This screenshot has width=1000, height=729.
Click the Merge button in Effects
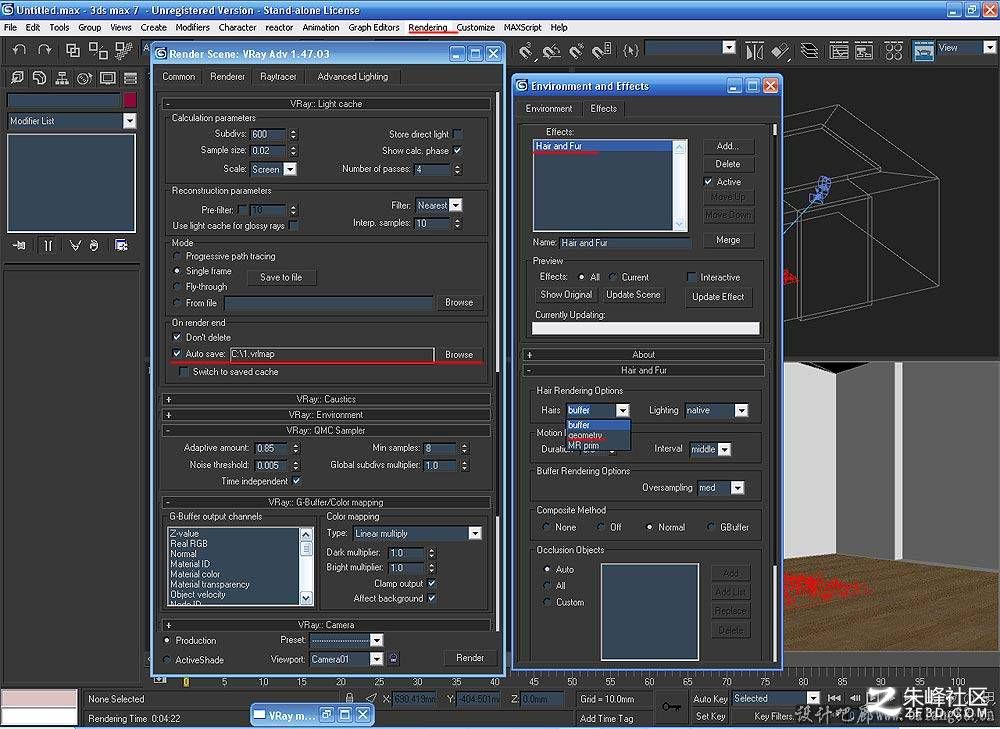pyautogui.click(x=728, y=240)
